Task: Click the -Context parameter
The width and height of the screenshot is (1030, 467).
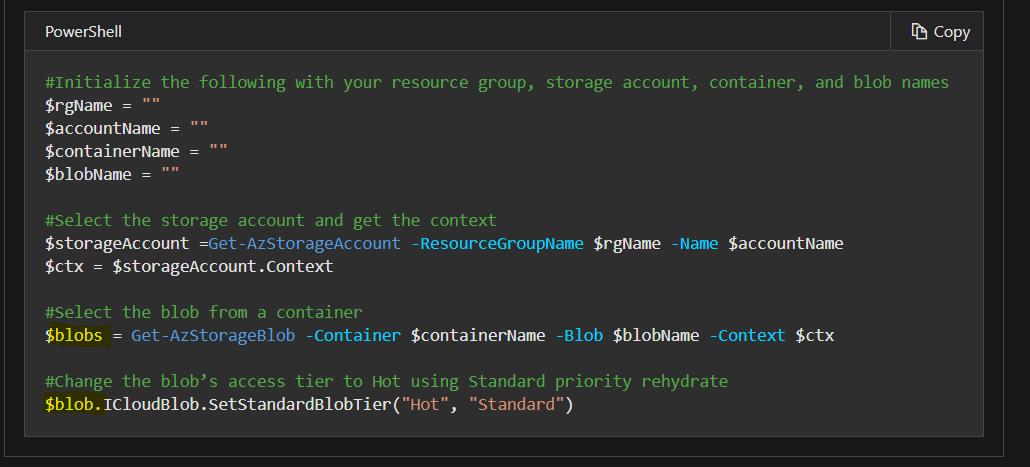Action: (x=748, y=336)
